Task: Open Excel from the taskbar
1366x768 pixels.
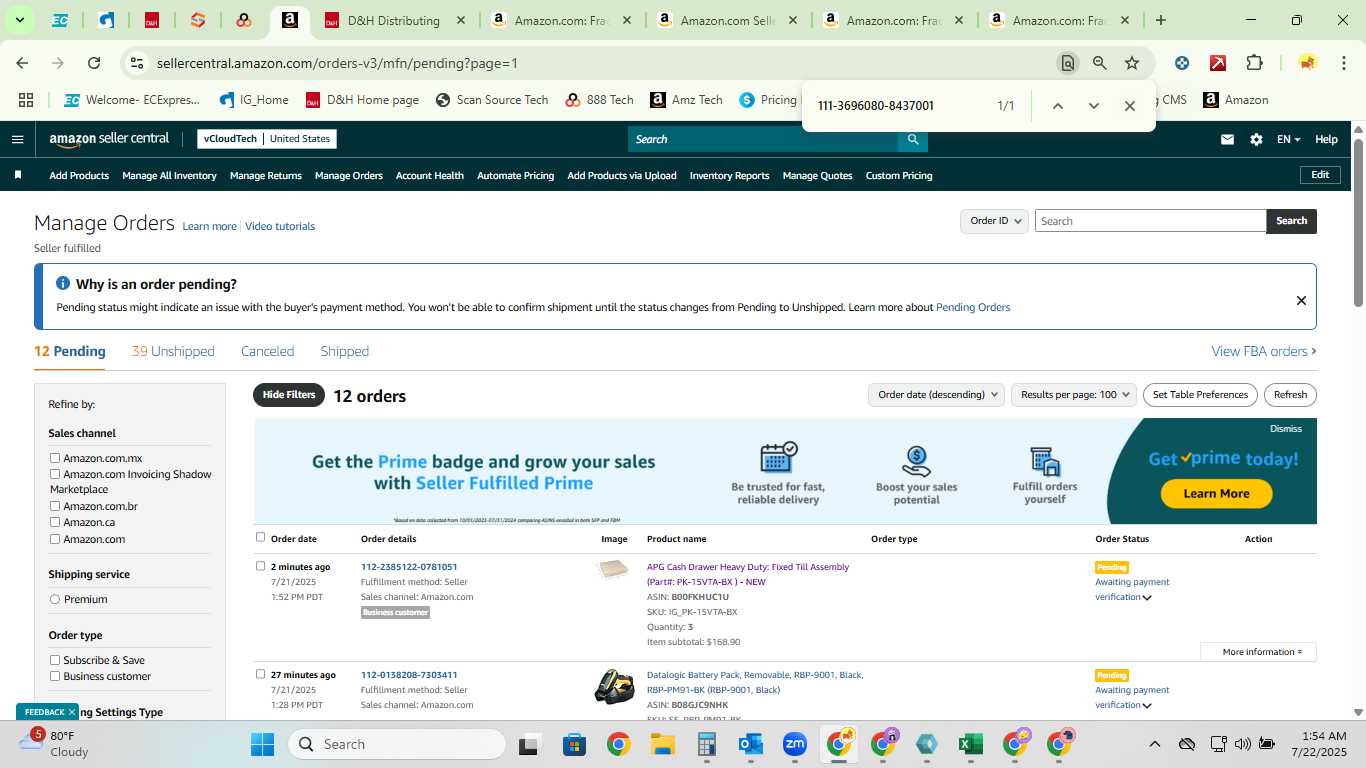Action: (x=969, y=744)
